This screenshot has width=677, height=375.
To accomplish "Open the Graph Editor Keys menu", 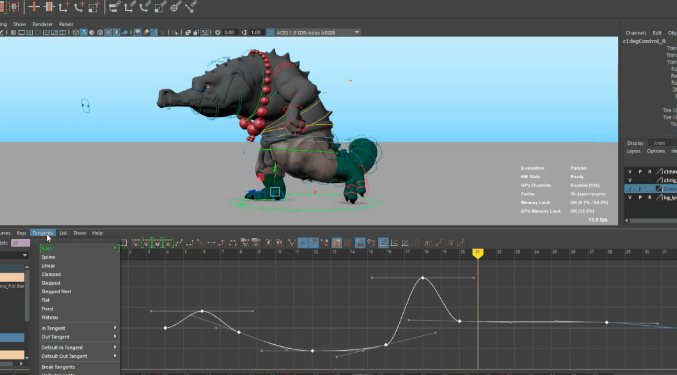I will [21, 233].
